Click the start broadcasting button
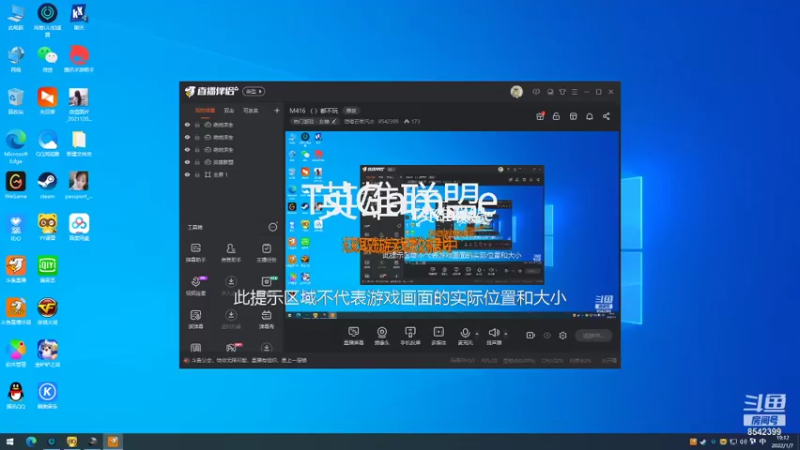800x450 pixels. (594, 335)
